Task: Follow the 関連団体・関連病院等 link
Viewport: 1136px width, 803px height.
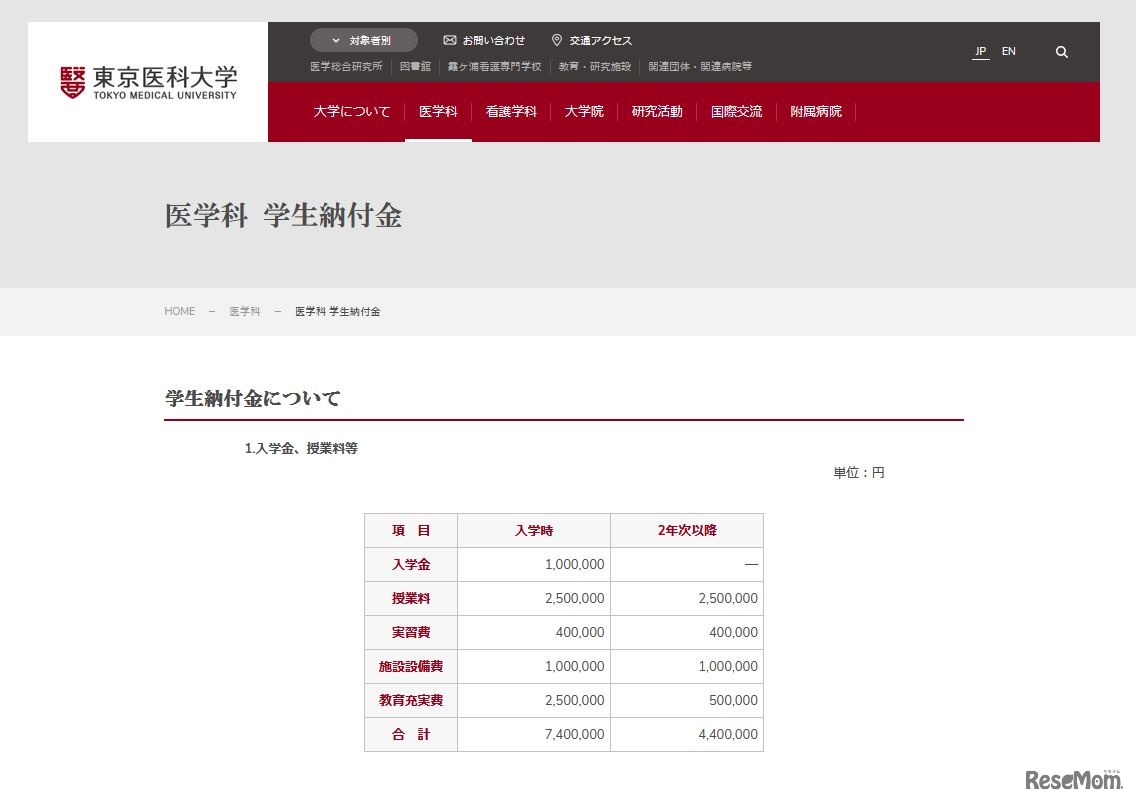Action: tap(700, 67)
